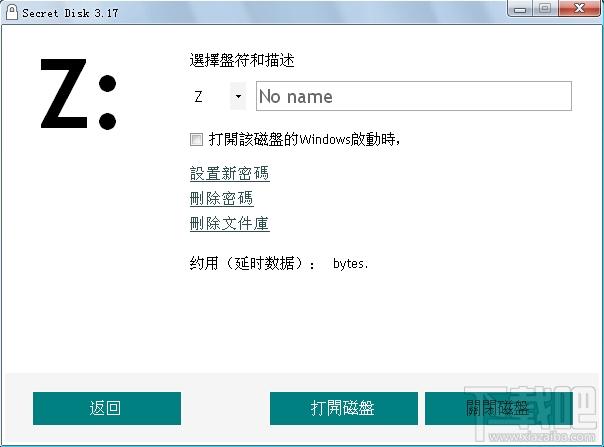Click the Secret Disk 3.17 title text
The image size is (604, 447).
[70, 13]
